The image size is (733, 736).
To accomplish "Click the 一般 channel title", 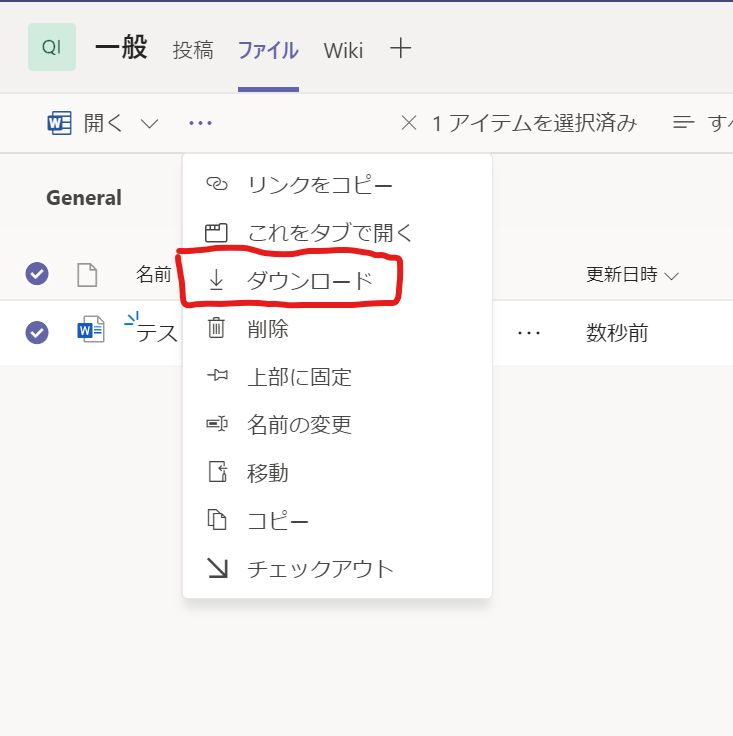I will pos(121,47).
